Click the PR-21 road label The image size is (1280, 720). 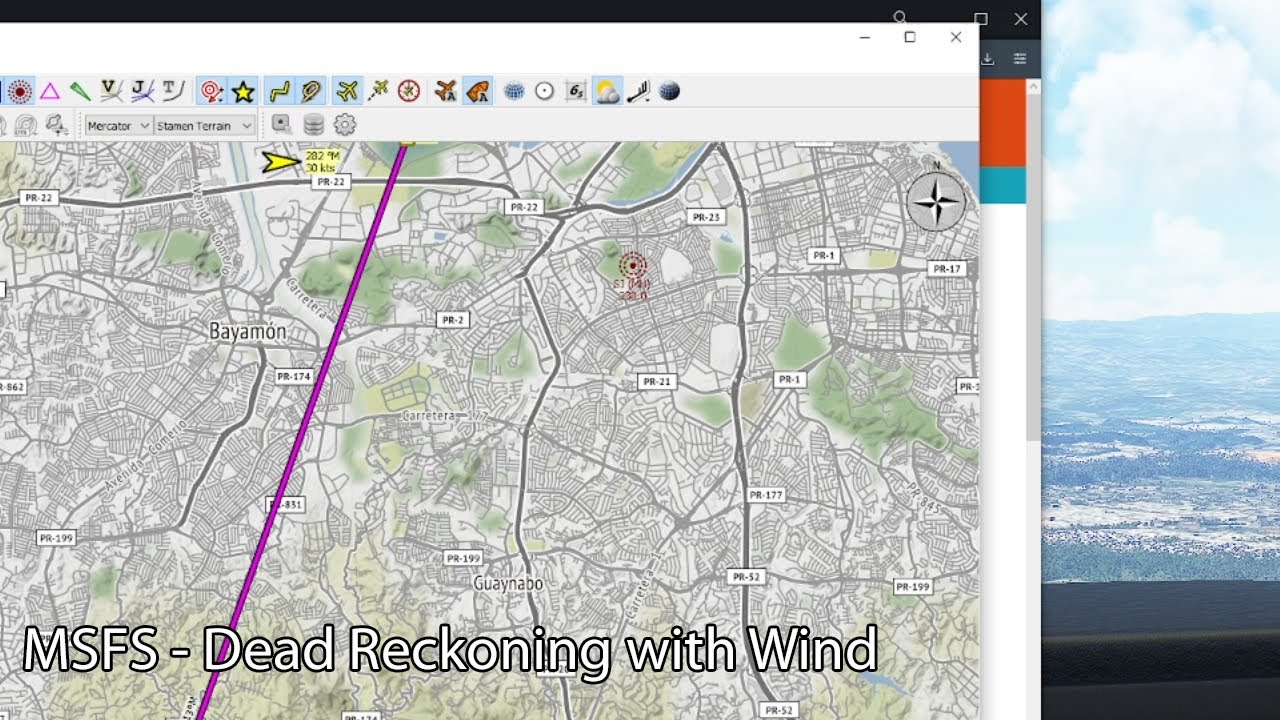pyautogui.click(x=657, y=381)
